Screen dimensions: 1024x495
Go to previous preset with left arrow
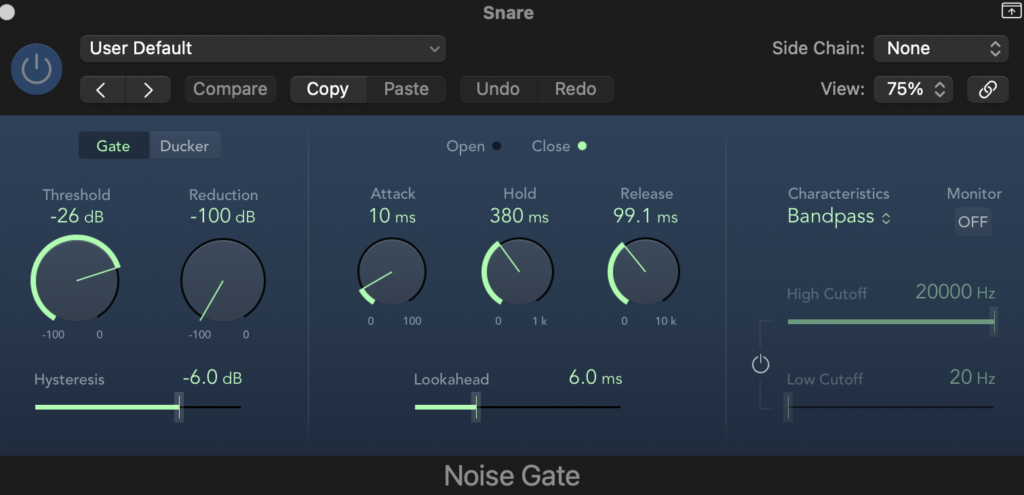[x=102, y=89]
